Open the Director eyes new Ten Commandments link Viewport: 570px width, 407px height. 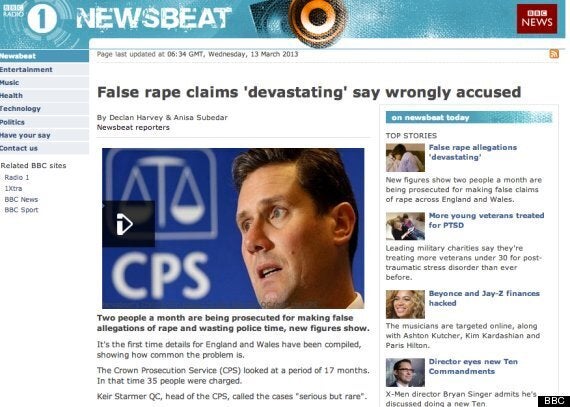473,366
